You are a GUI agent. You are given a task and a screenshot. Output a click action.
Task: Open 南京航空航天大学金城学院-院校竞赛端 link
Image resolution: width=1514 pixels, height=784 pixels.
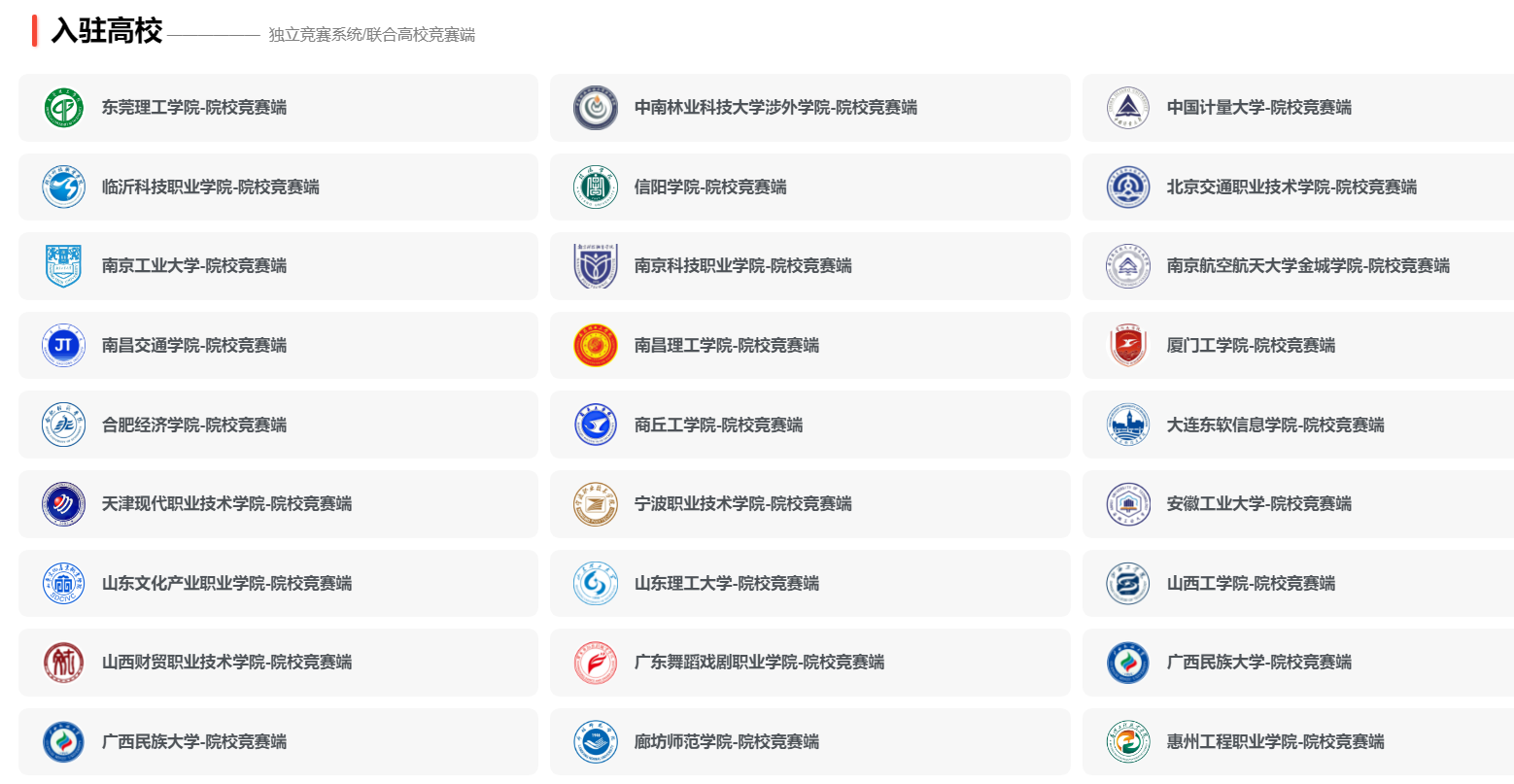tap(1298, 266)
